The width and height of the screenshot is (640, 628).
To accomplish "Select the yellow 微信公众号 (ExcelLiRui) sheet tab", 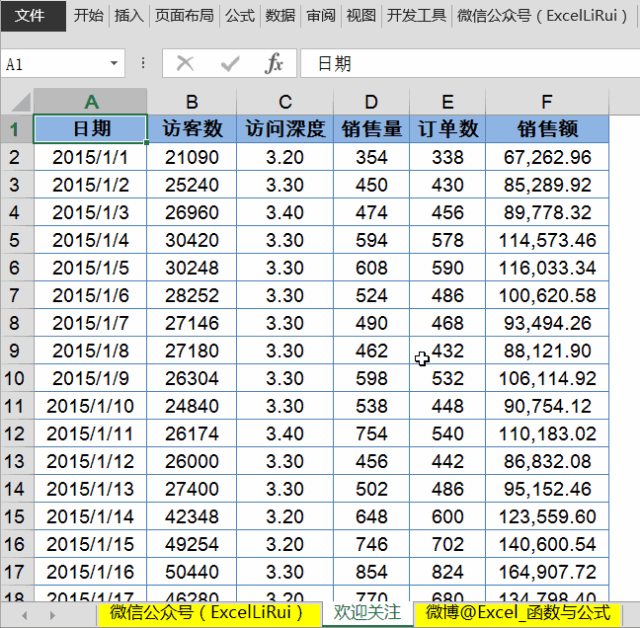I will tap(209, 613).
